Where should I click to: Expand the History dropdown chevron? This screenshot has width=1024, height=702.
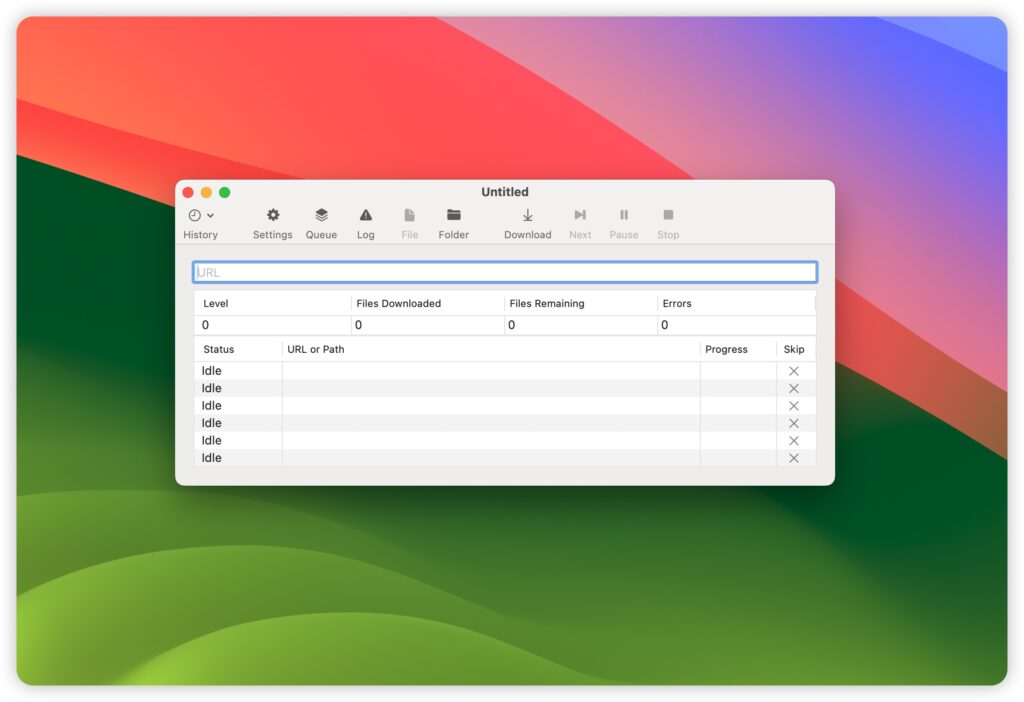[210, 215]
